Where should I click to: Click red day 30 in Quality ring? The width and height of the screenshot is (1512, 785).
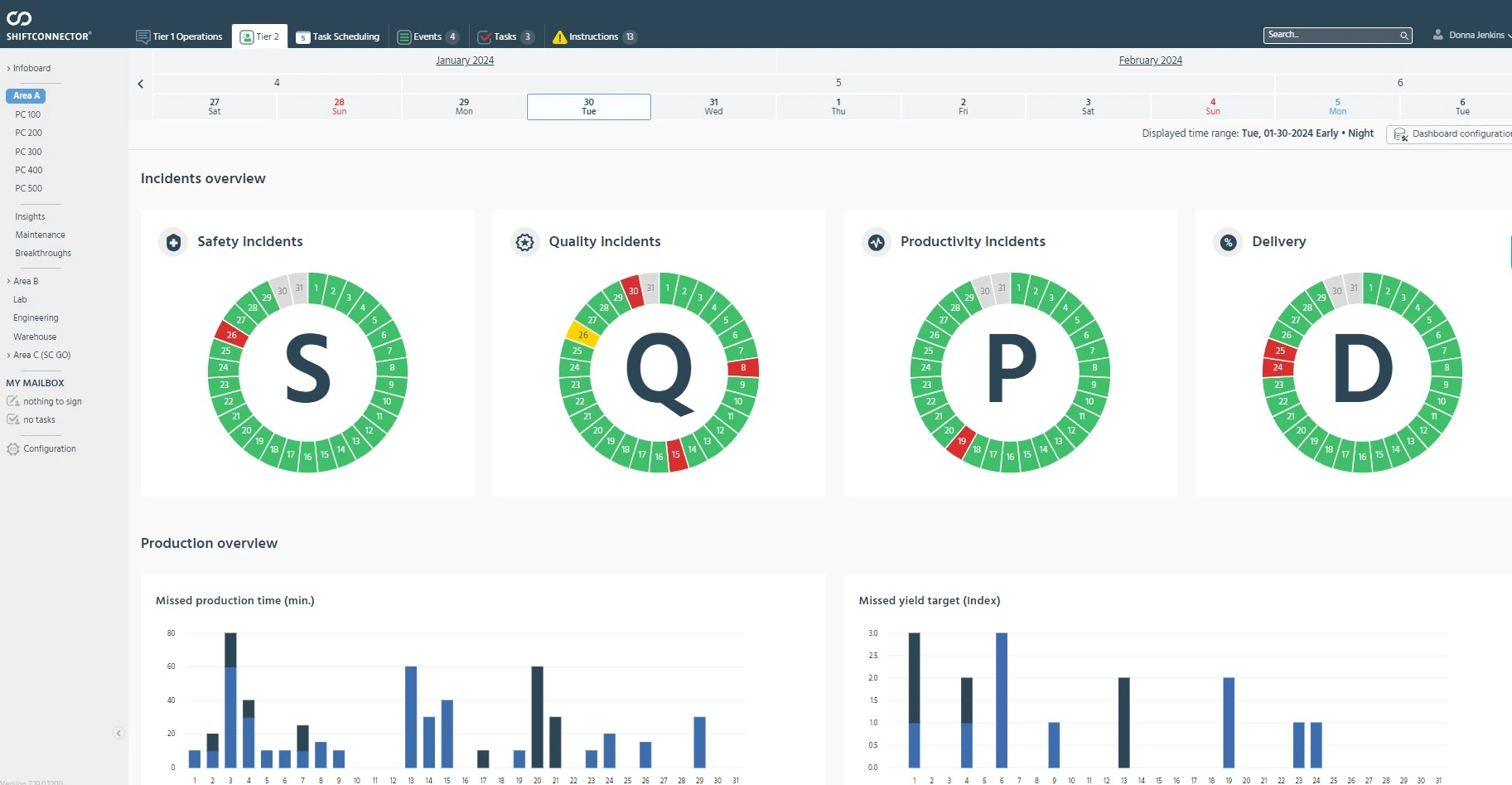pyautogui.click(x=633, y=291)
